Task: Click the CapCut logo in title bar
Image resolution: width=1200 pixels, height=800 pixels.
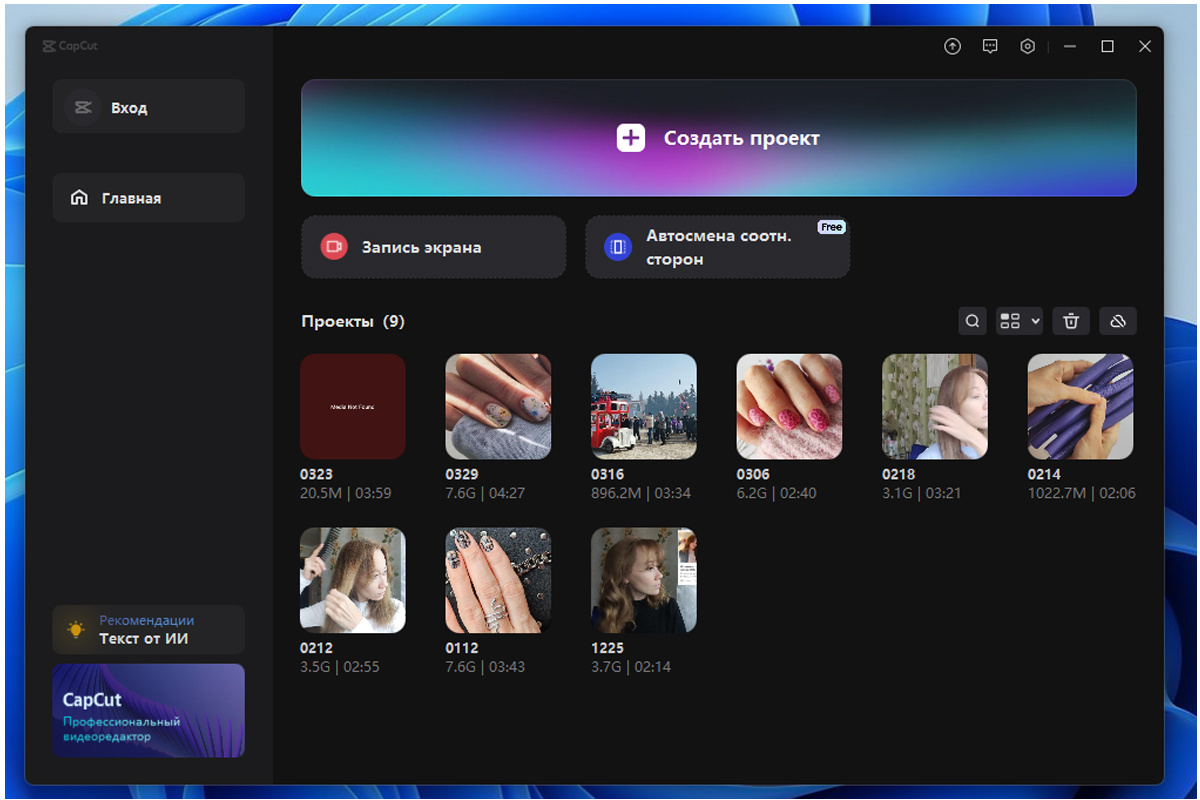Action: pos(70,46)
